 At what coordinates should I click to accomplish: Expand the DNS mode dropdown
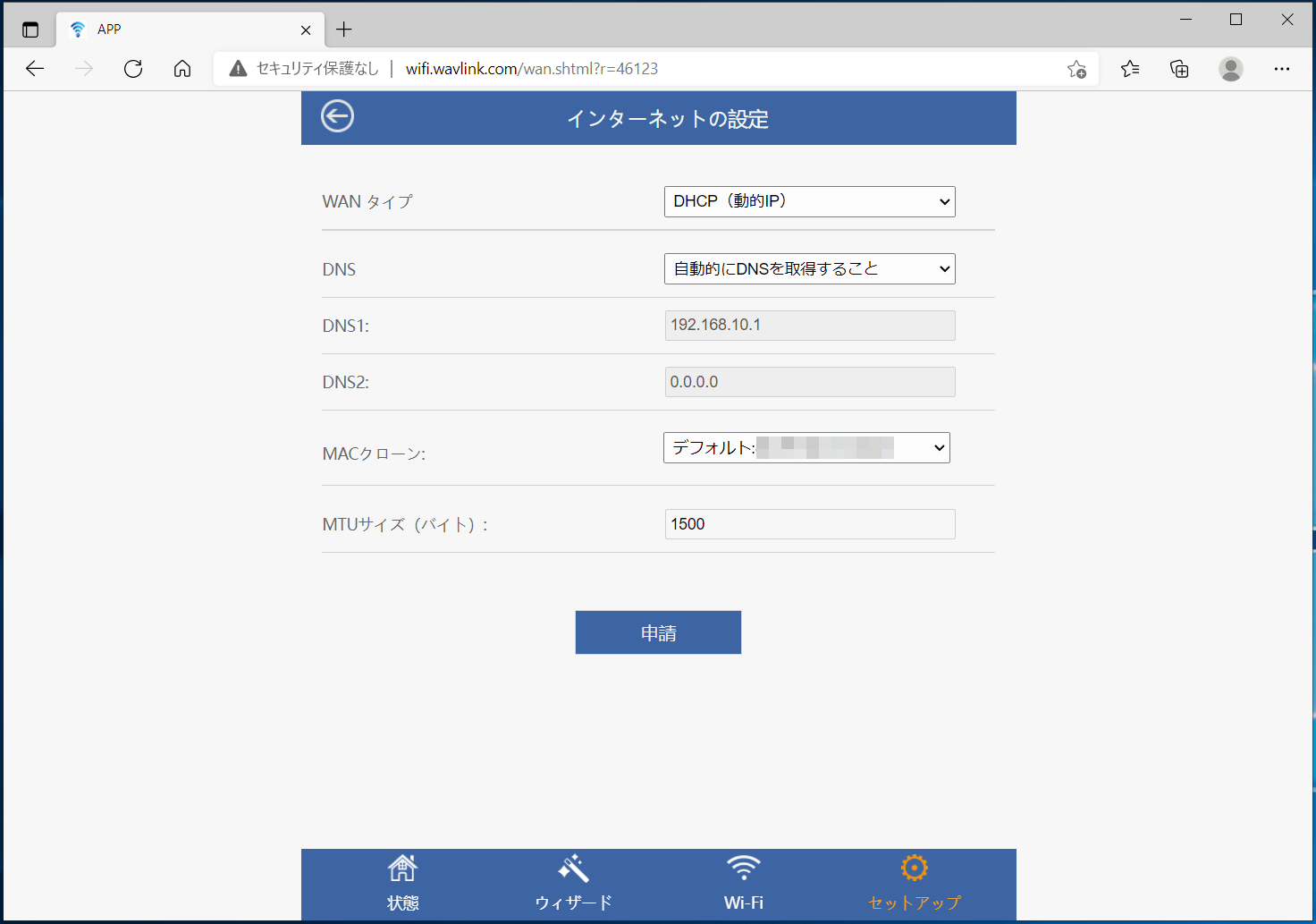pyautogui.click(x=809, y=268)
